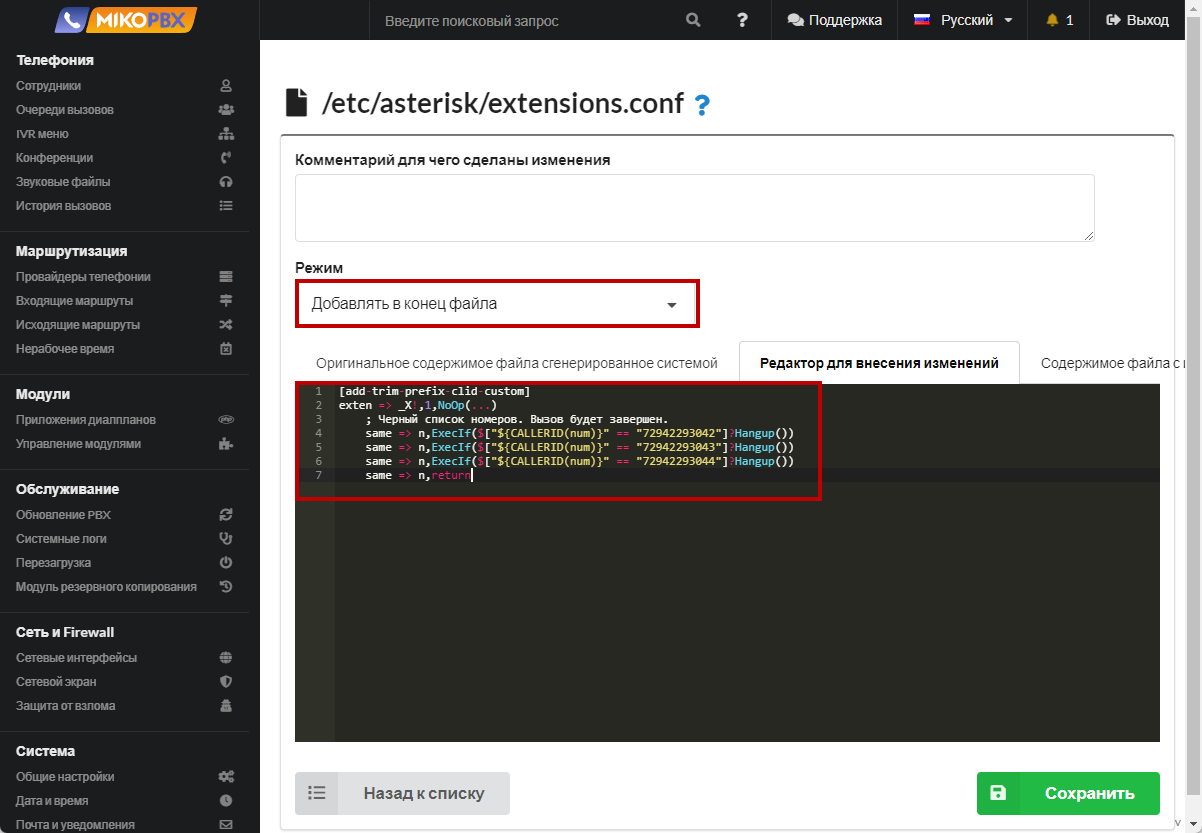This screenshot has height=833, width=1202.
Task: Open the Конференции section
Action: click(x=55, y=158)
